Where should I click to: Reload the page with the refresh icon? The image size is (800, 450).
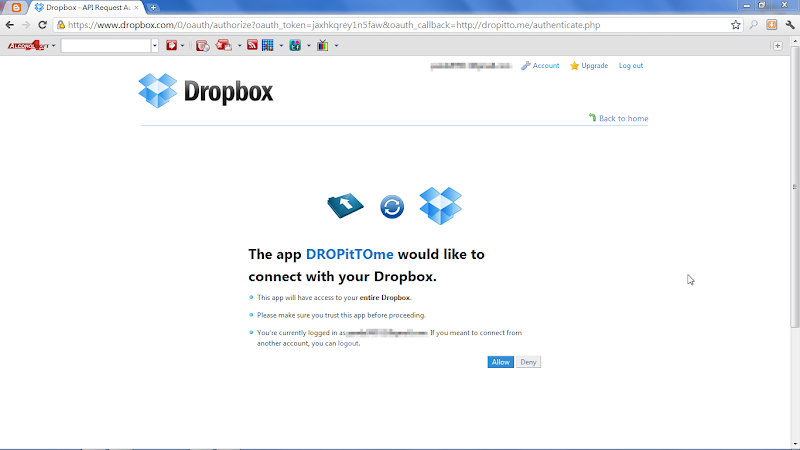43,24
